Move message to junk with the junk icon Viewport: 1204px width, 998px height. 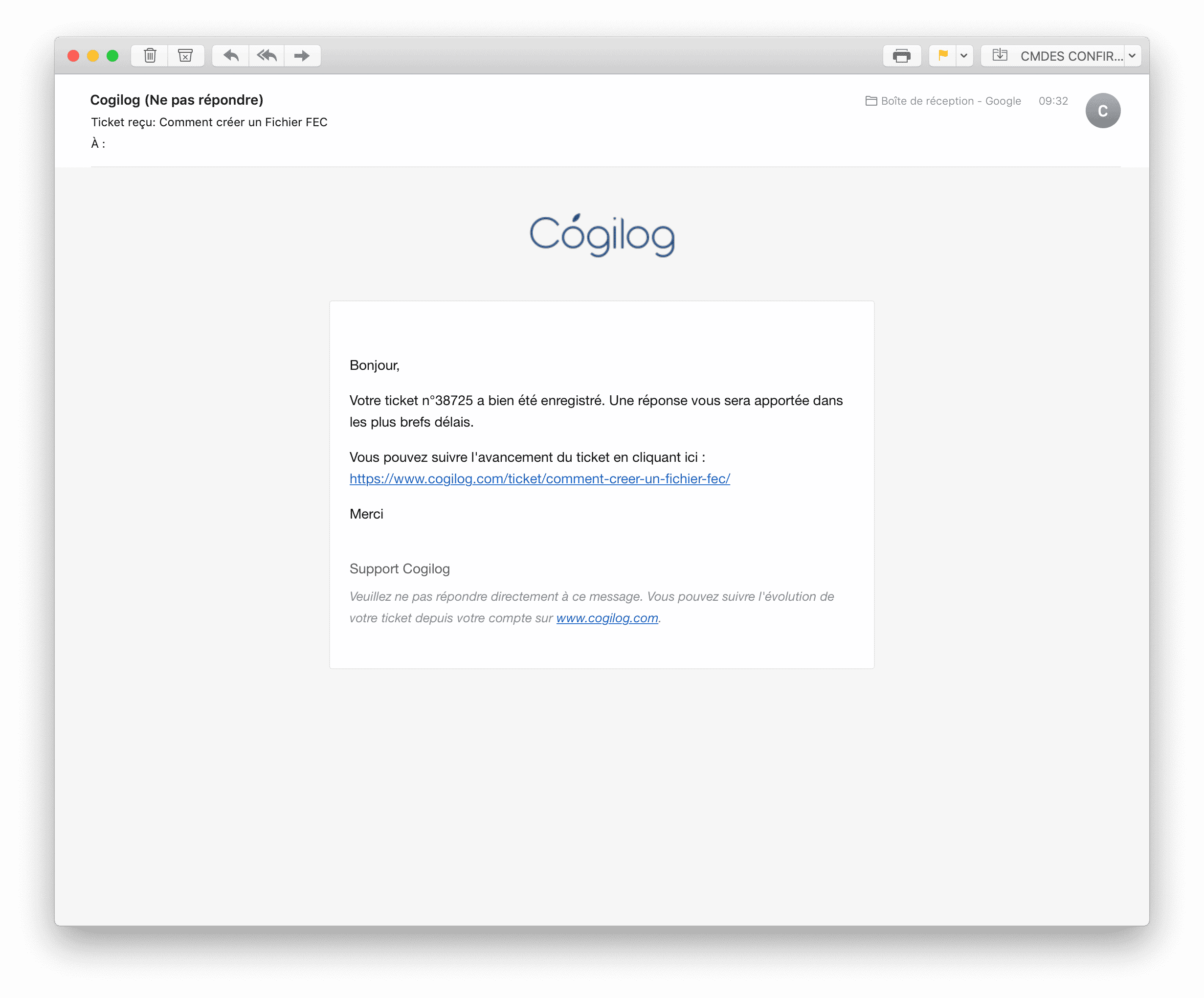(185, 56)
